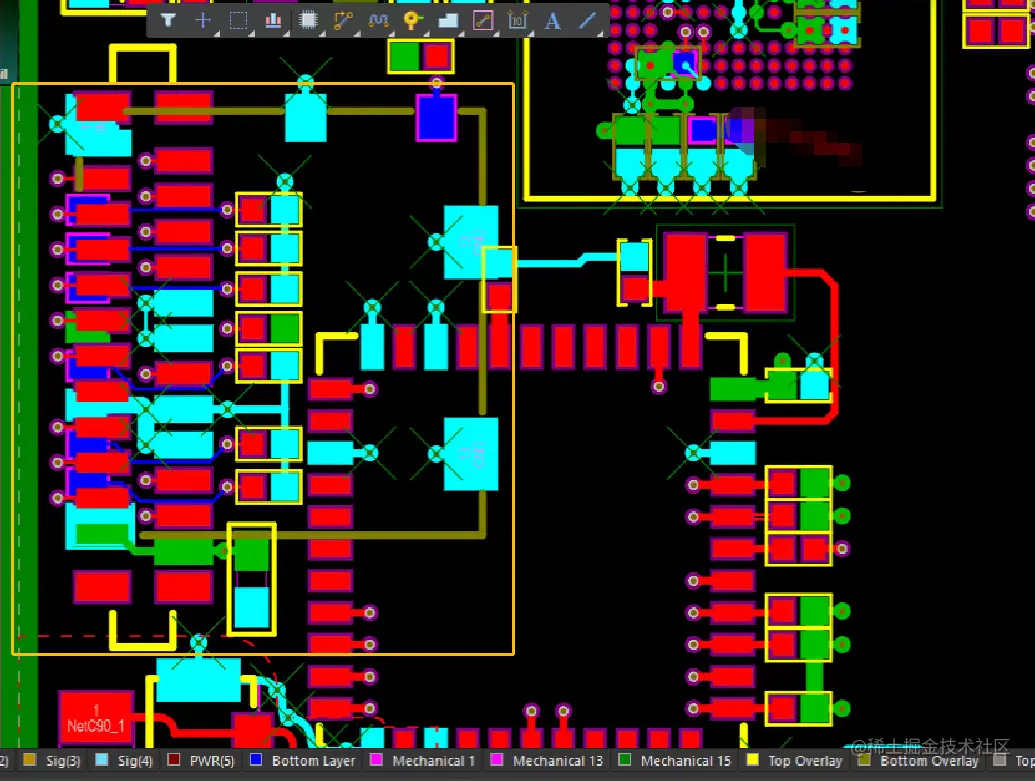Choose the place via tool
The image size is (1035, 781).
tap(413, 20)
